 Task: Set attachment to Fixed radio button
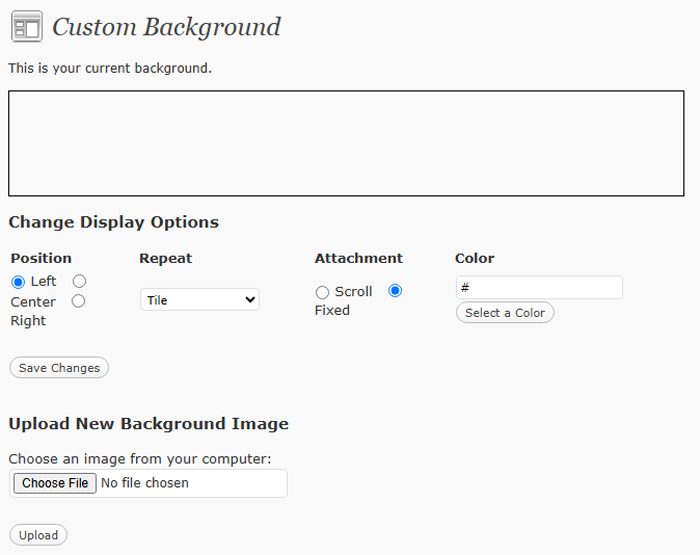(x=395, y=291)
